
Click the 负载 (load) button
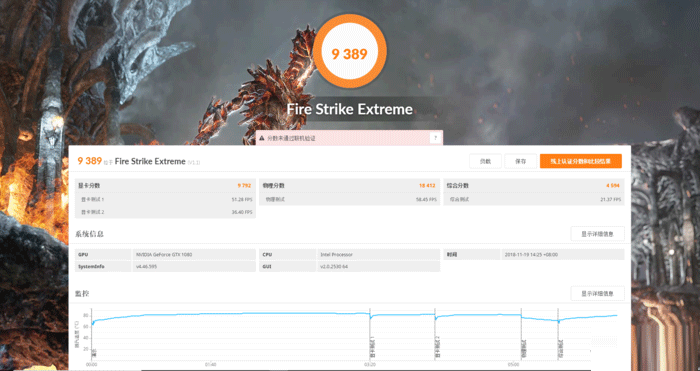click(485, 161)
